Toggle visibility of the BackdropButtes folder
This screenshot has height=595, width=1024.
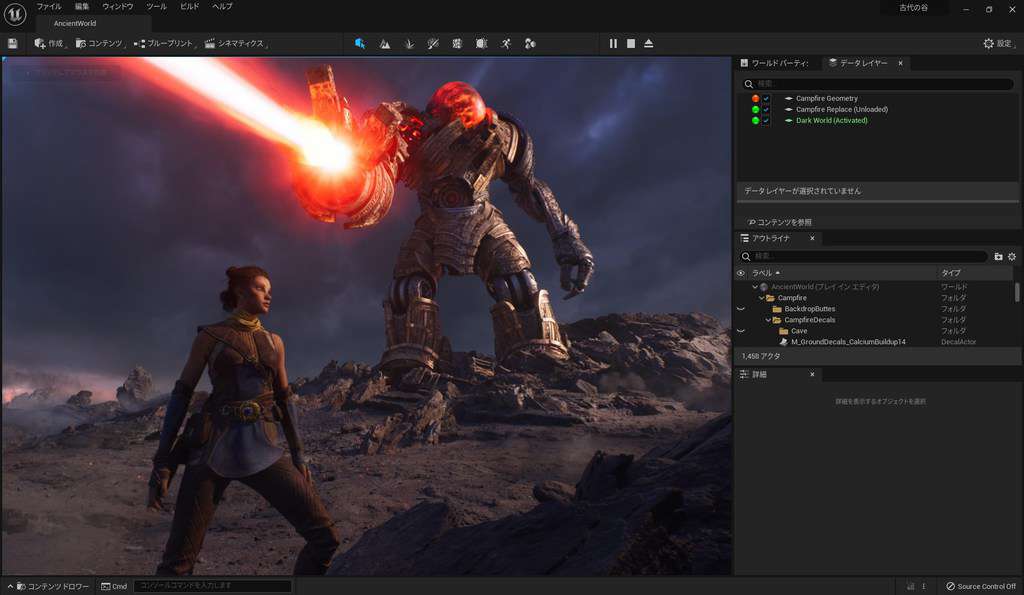[x=741, y=309]
